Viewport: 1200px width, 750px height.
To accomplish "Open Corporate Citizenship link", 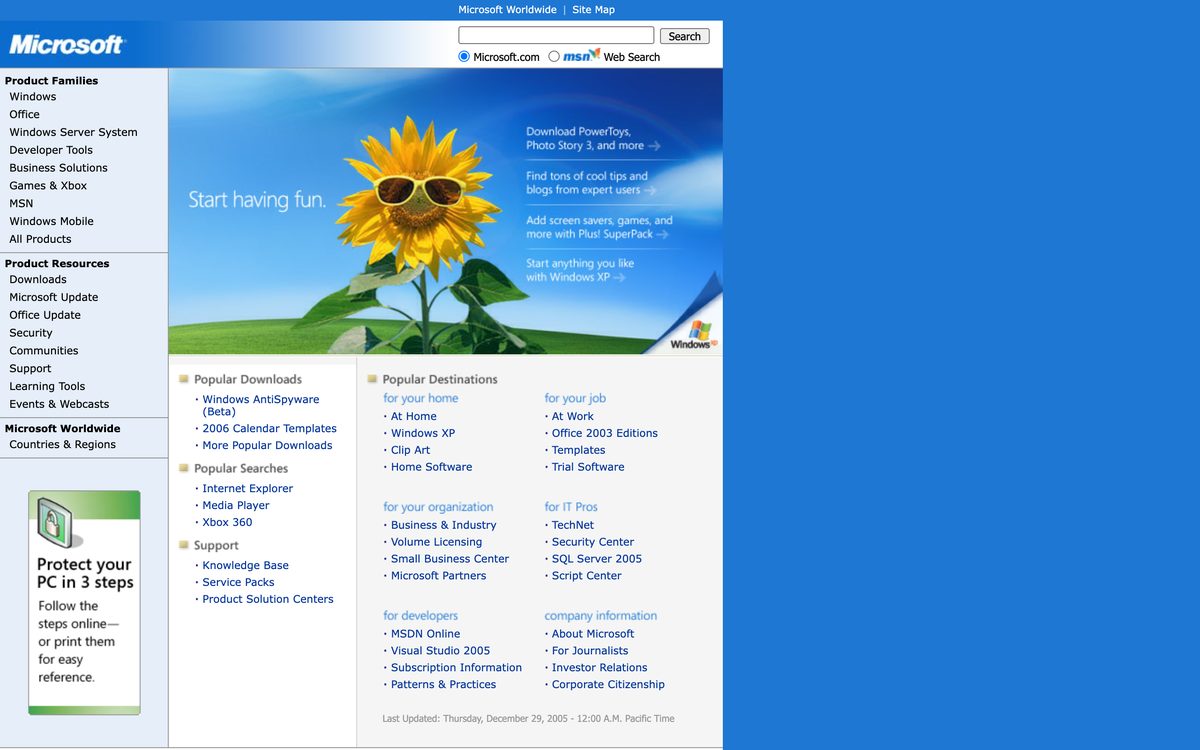I will (608, 686).
